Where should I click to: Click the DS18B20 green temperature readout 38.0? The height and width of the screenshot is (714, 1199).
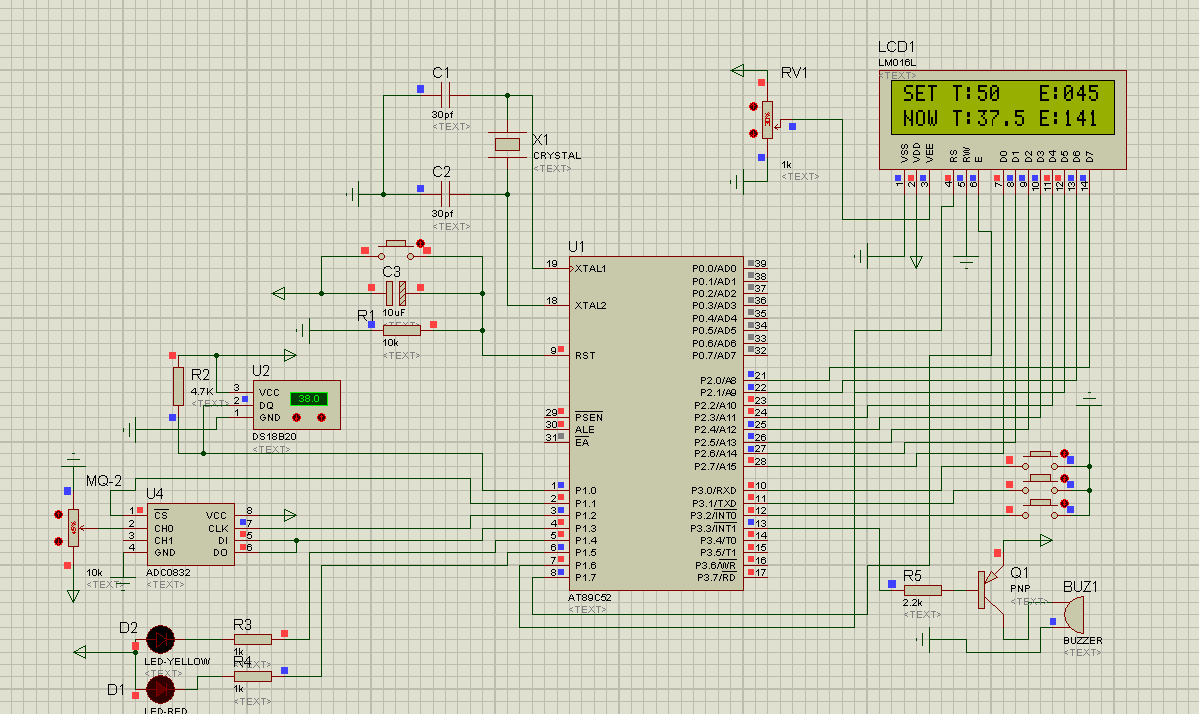click(309, 398)
